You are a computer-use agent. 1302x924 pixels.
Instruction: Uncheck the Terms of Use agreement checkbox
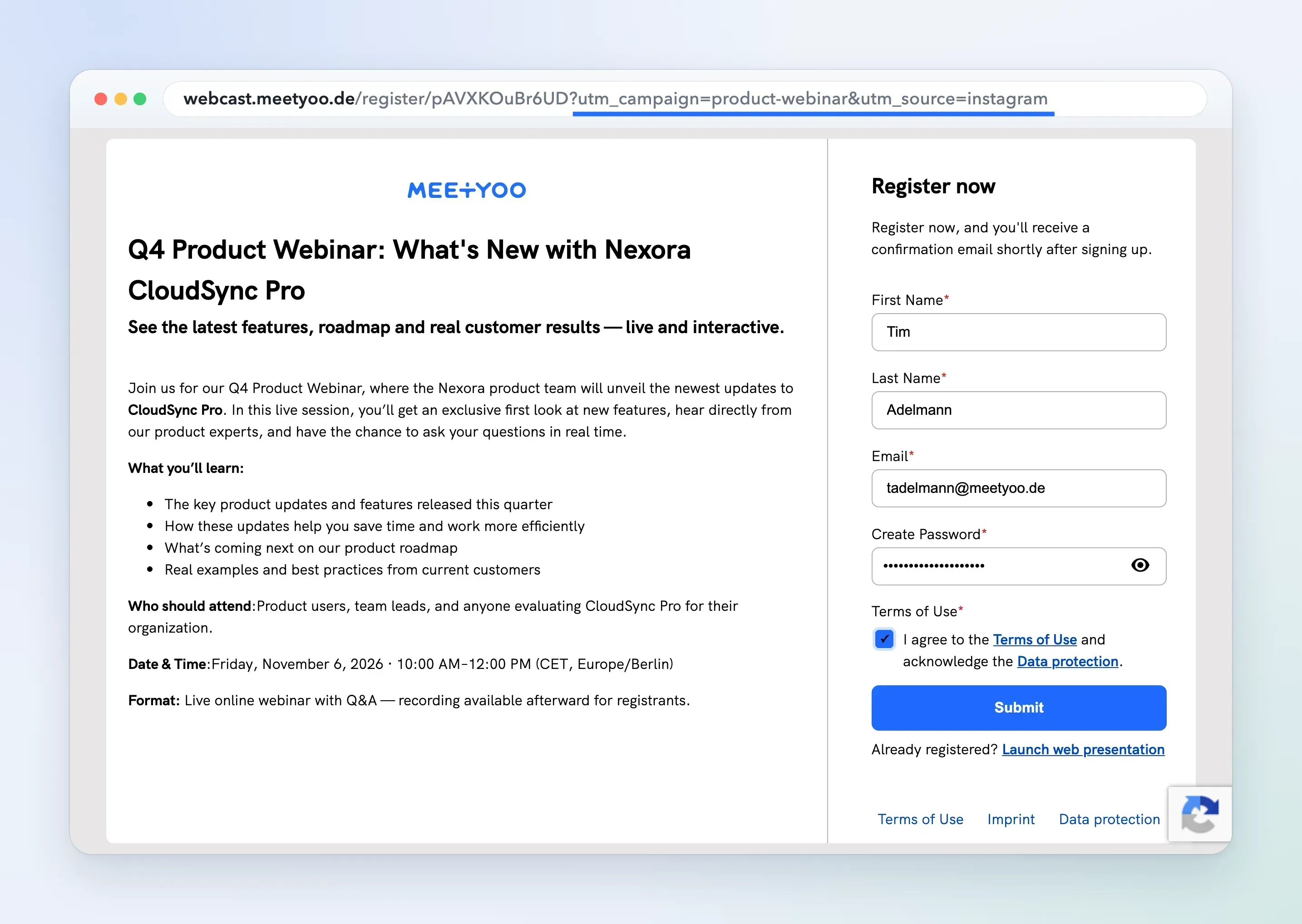click(884, 639)
